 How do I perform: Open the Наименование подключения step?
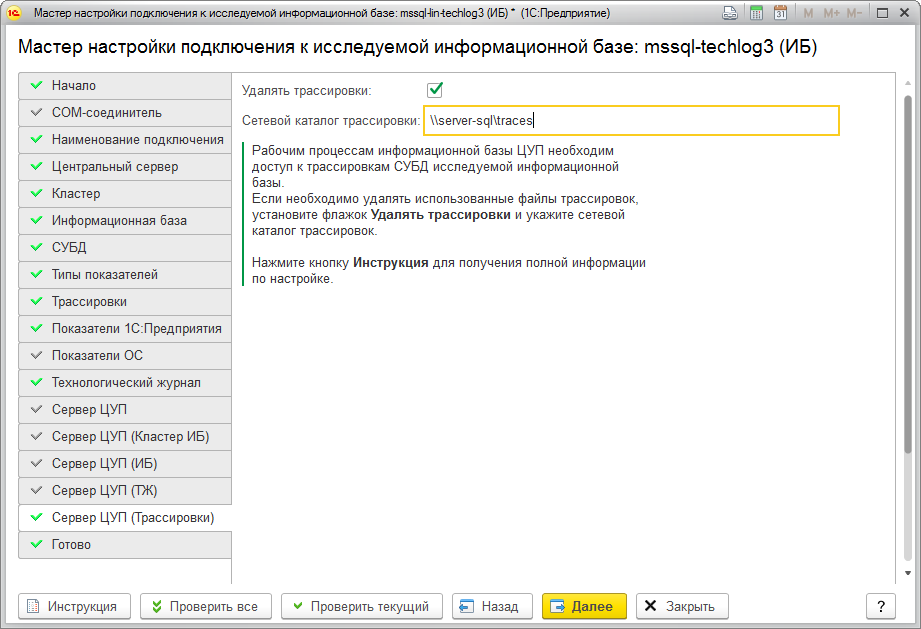pyautogui.click(x=125, y=140)
